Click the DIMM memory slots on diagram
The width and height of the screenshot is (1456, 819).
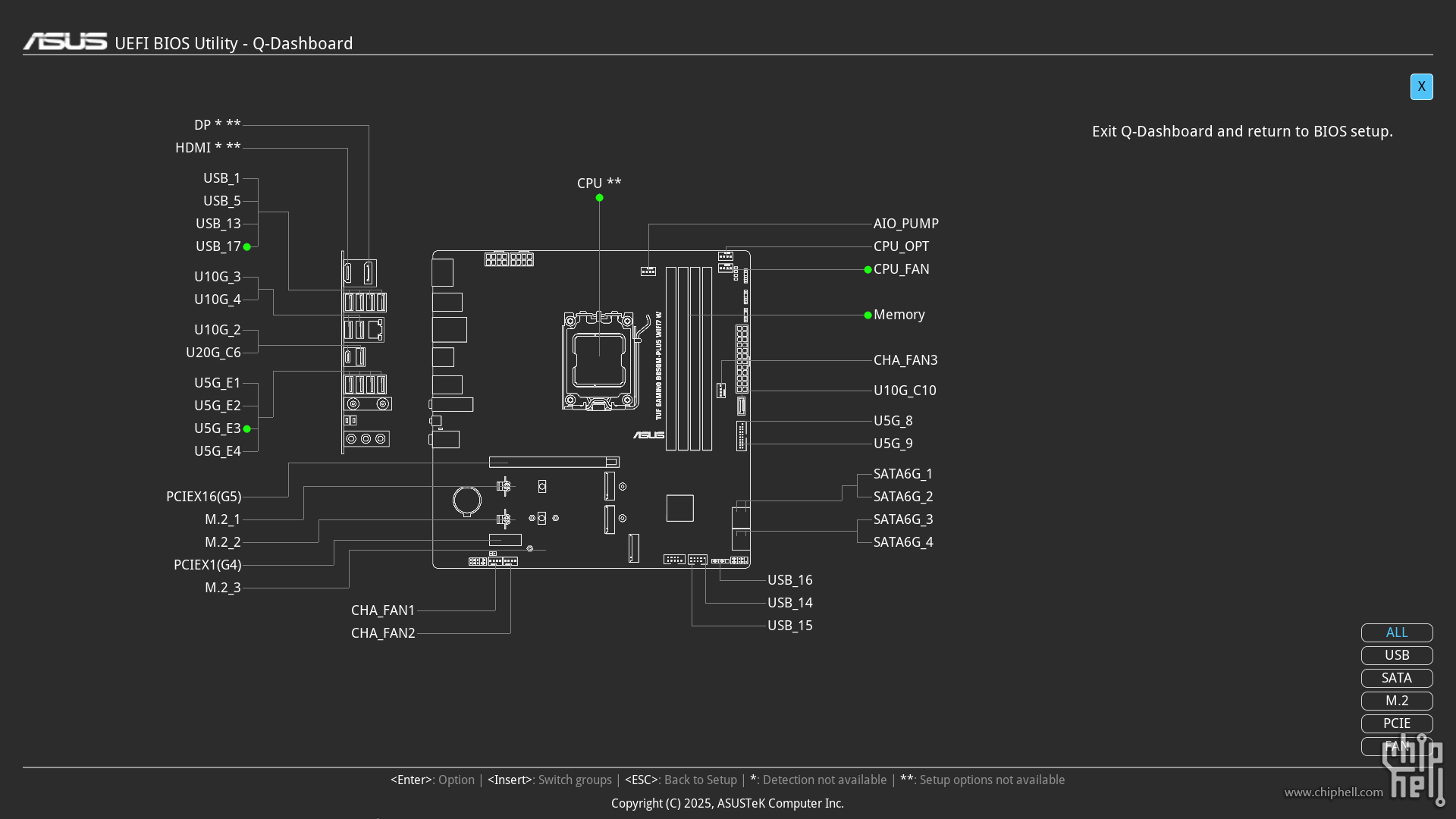pos(689,359)
